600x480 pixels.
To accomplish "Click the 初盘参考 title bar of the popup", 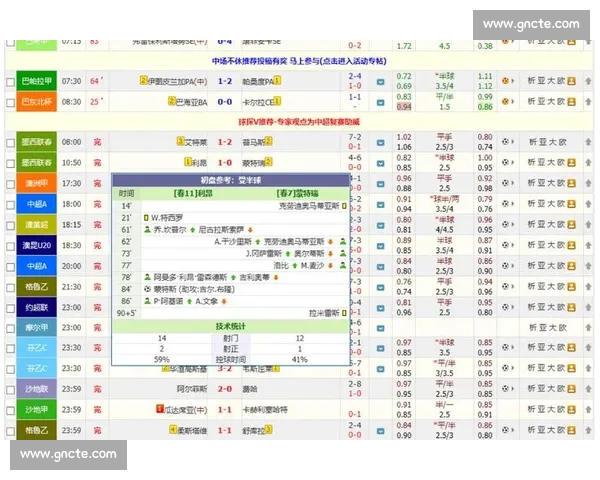I will click(x=231, y=181).
